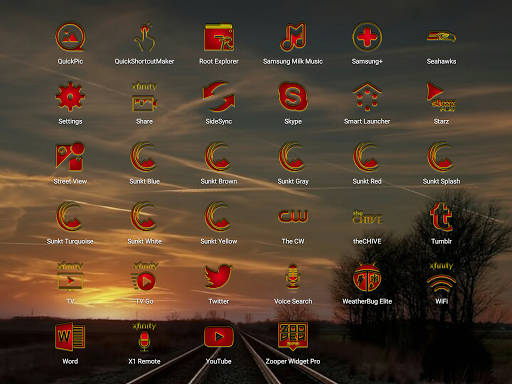Select the Sunkt Blue icon
512x384 pixels.
click(144, 157)
